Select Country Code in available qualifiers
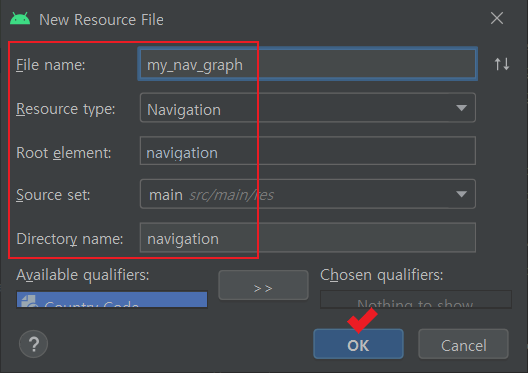 coord(112,300)
